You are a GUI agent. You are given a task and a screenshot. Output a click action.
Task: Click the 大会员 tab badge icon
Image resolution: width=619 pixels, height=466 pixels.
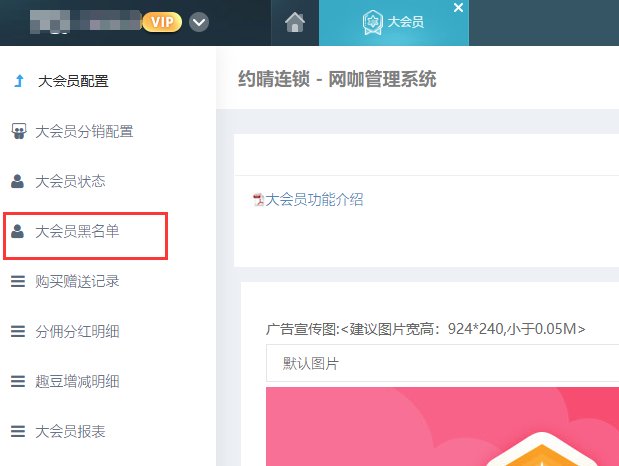(372, 23)
